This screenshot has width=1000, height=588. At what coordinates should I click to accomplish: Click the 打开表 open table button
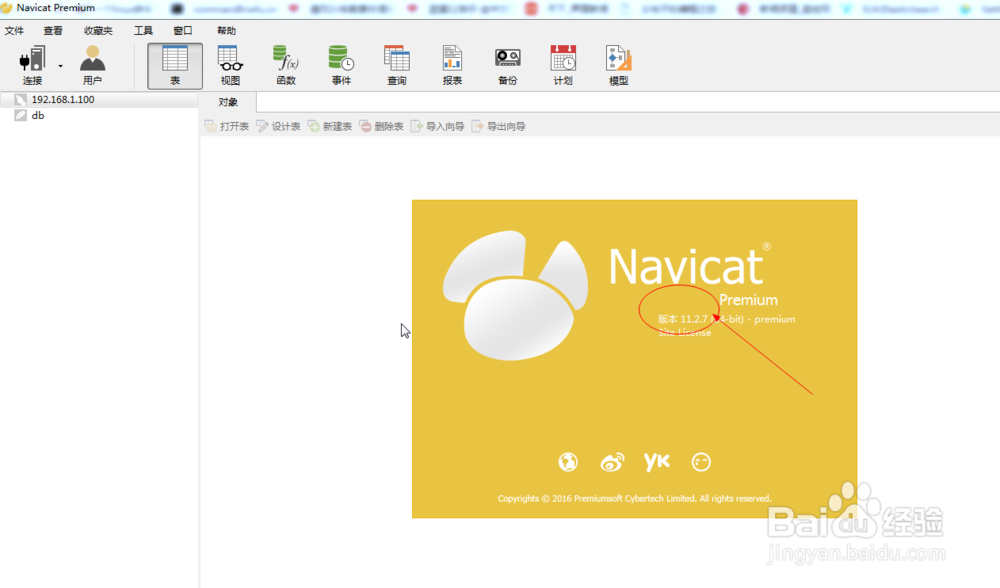[x=227, y=126]
